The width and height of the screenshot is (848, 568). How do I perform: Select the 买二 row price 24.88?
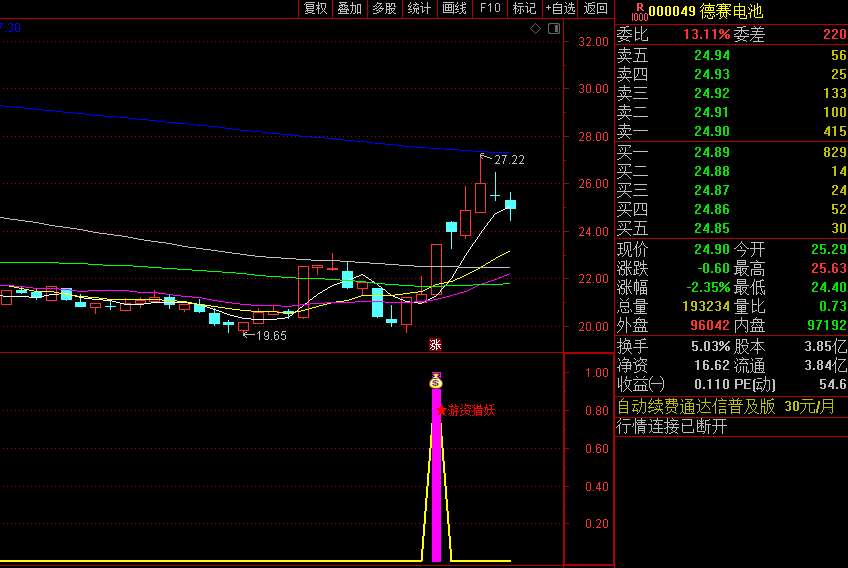pos(712,171)
